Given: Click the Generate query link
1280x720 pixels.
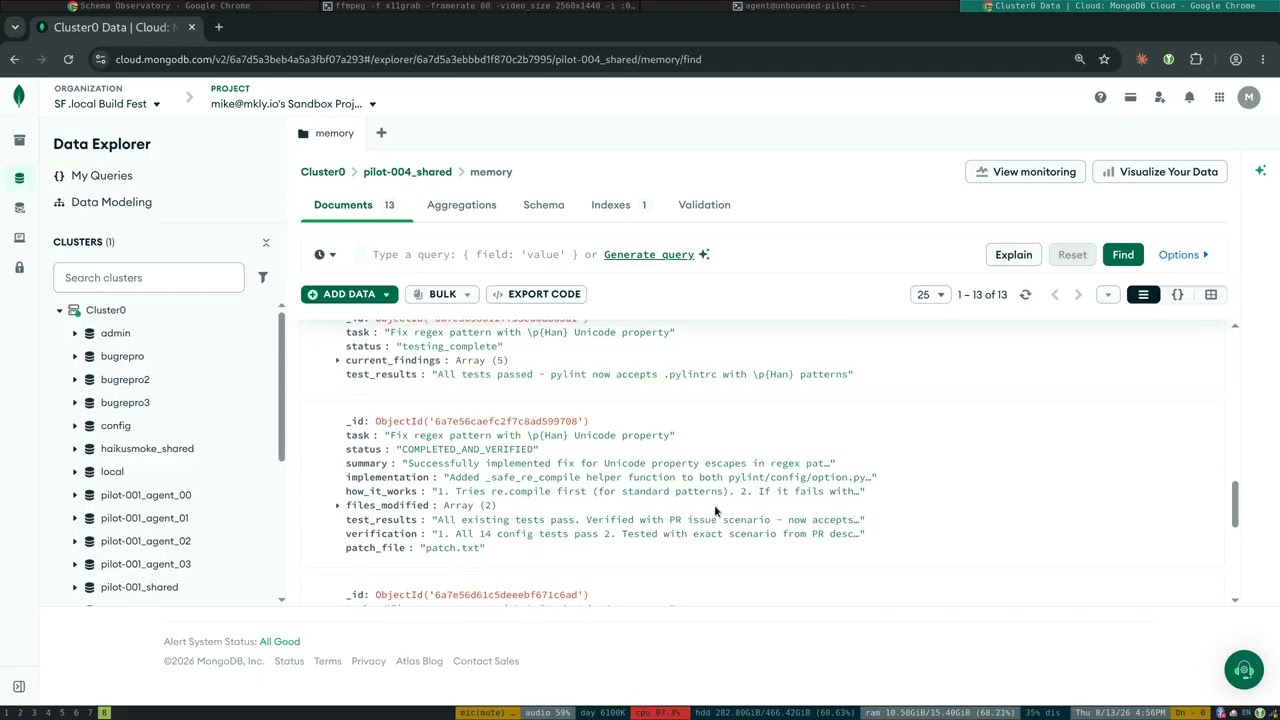Looking at the screenshot, I should pyautogui.click(x=649, y=255).
